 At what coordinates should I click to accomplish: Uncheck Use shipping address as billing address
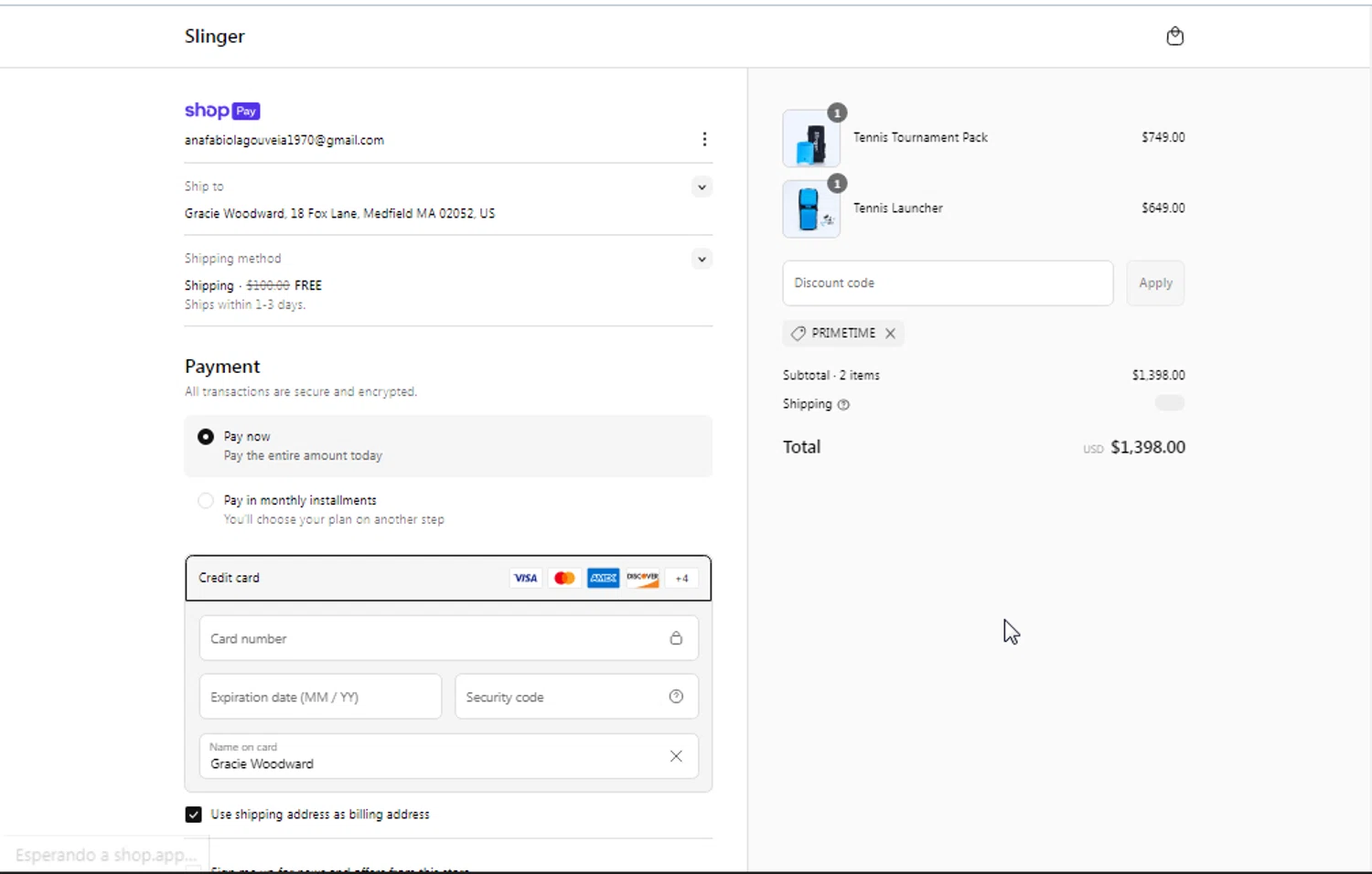193,815
